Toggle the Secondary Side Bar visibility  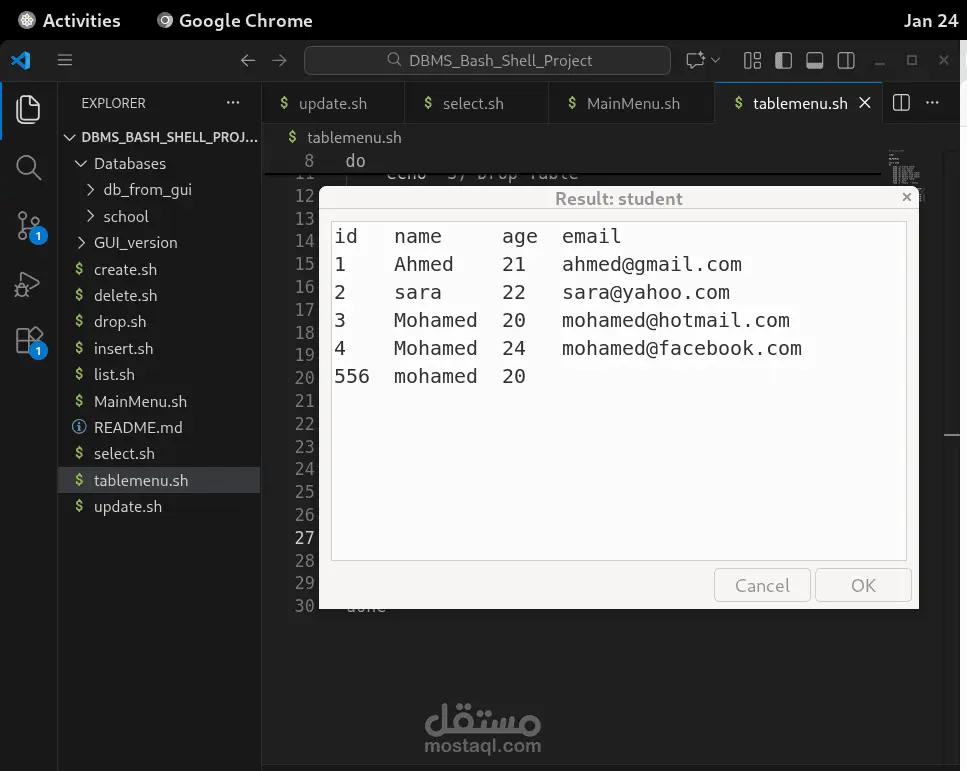(846, 60)
